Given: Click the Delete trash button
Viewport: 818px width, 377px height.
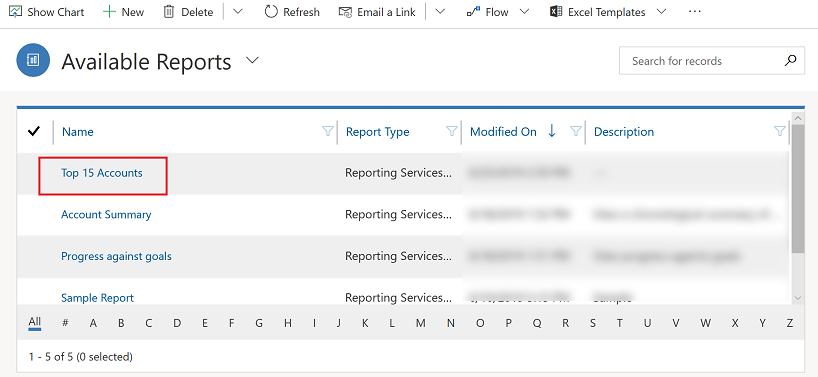Looking at the screenshot, I should coord(188,12).
